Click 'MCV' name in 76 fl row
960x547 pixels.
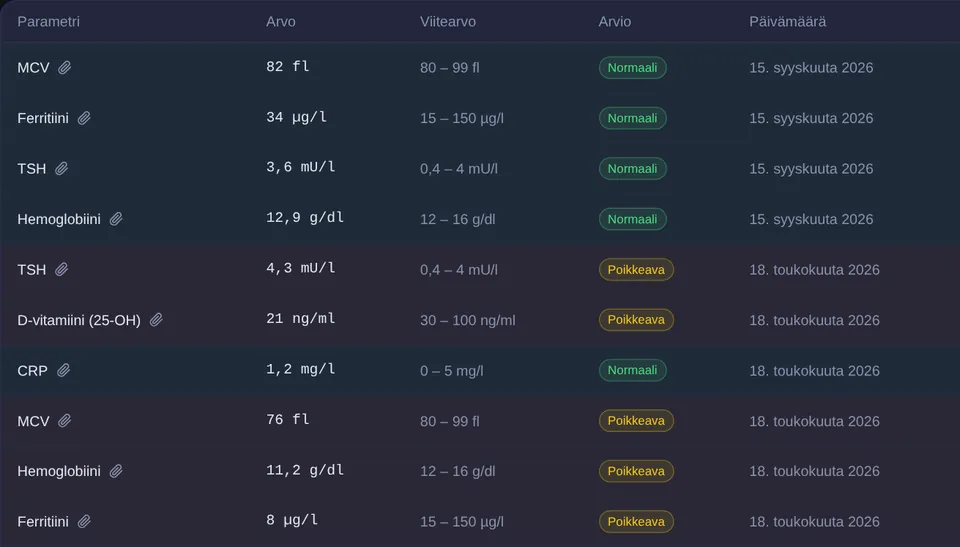tap(33, 421)
